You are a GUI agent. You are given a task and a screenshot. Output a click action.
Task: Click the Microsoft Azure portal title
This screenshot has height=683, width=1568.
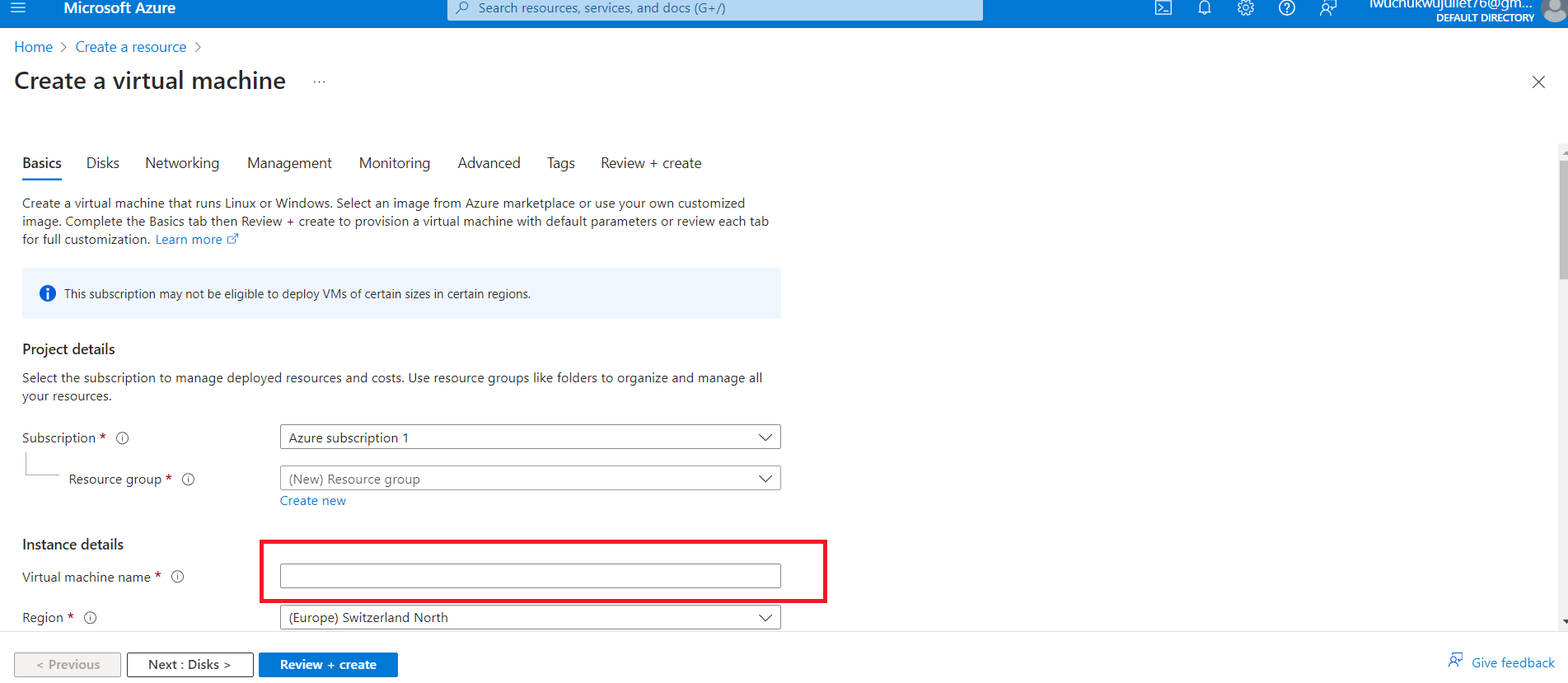[x=119, y=8]
